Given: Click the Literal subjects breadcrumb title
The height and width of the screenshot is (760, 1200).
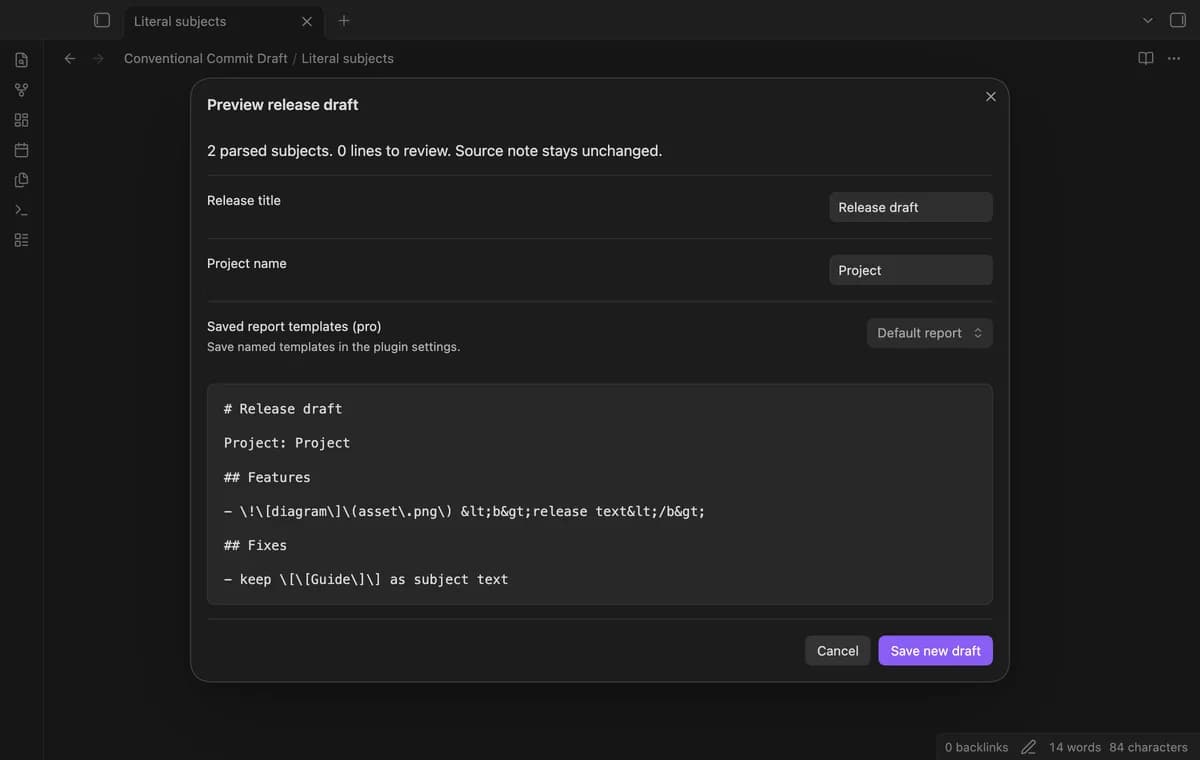Looking at the screenshot, I should (347, 58).
